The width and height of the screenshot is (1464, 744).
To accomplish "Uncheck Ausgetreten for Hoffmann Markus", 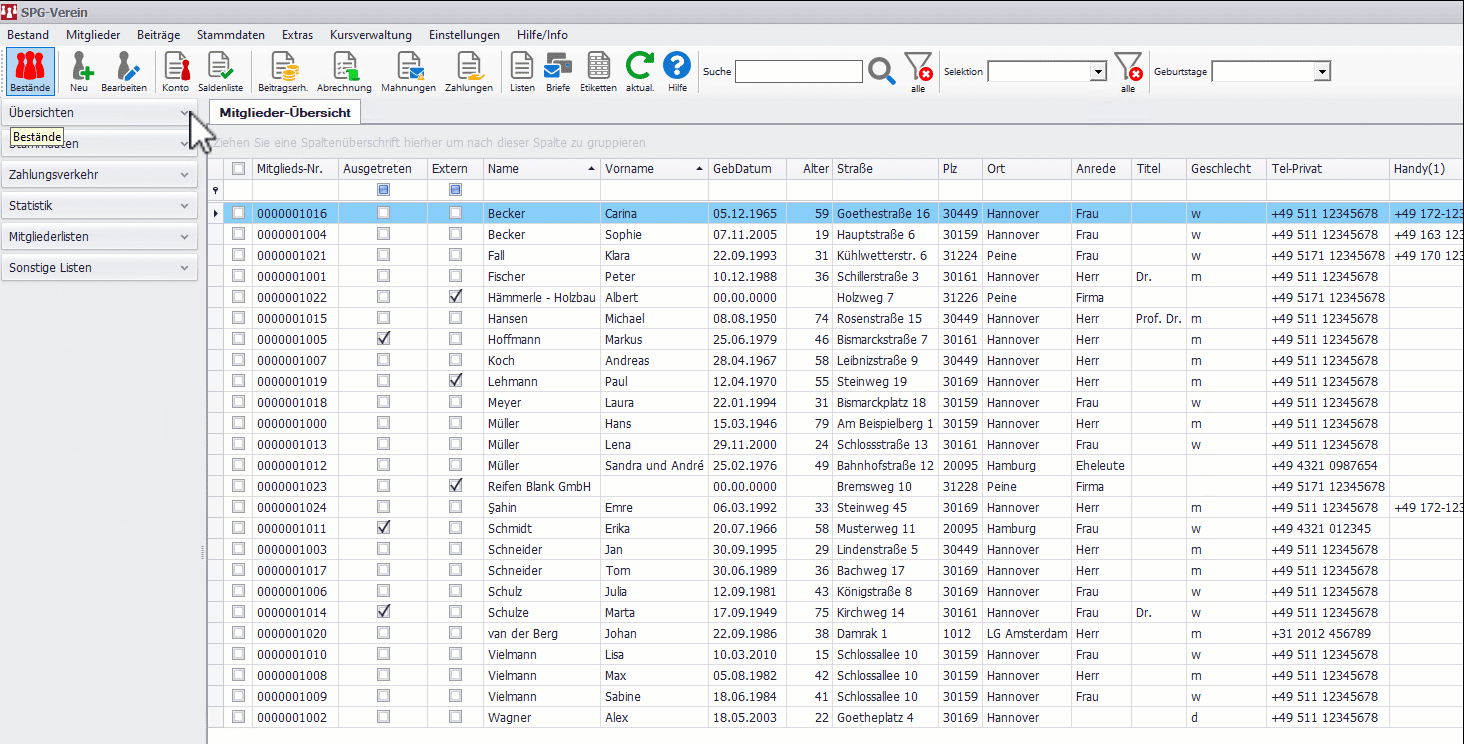I will pos(383,339).
